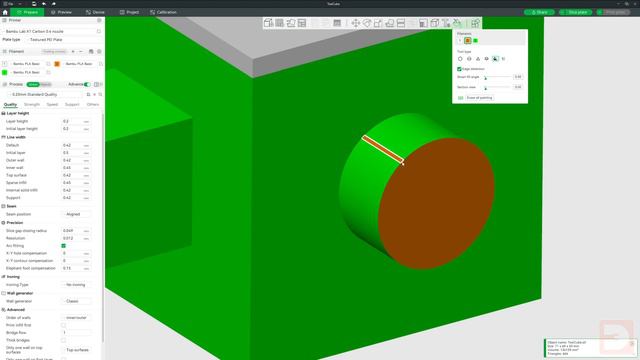Click the Redo arrow in the title bar
The height and width of the screenshot is (360, 640).
(53, 4)
